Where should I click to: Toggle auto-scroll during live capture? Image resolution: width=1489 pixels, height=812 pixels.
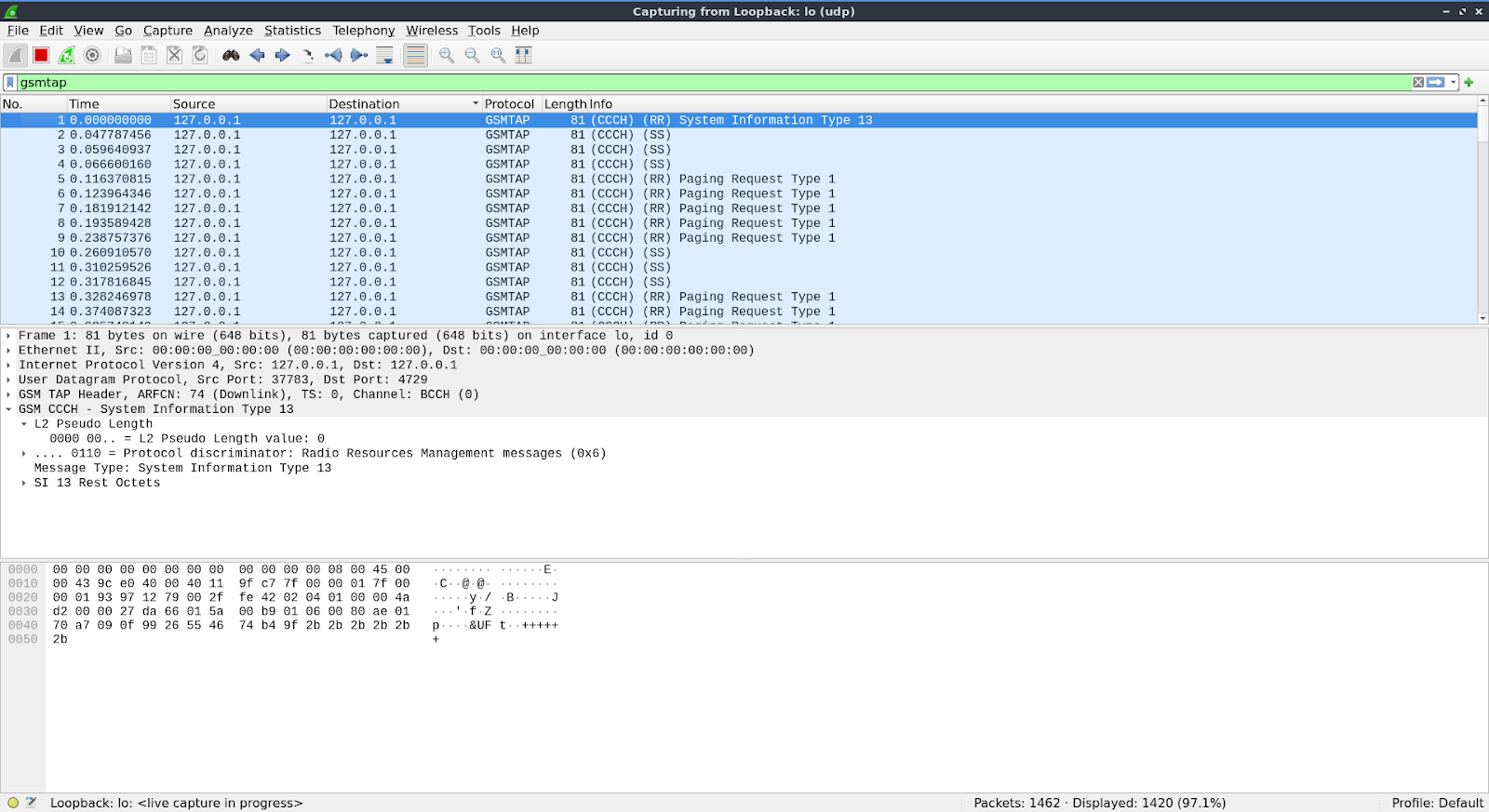point(384,56)
